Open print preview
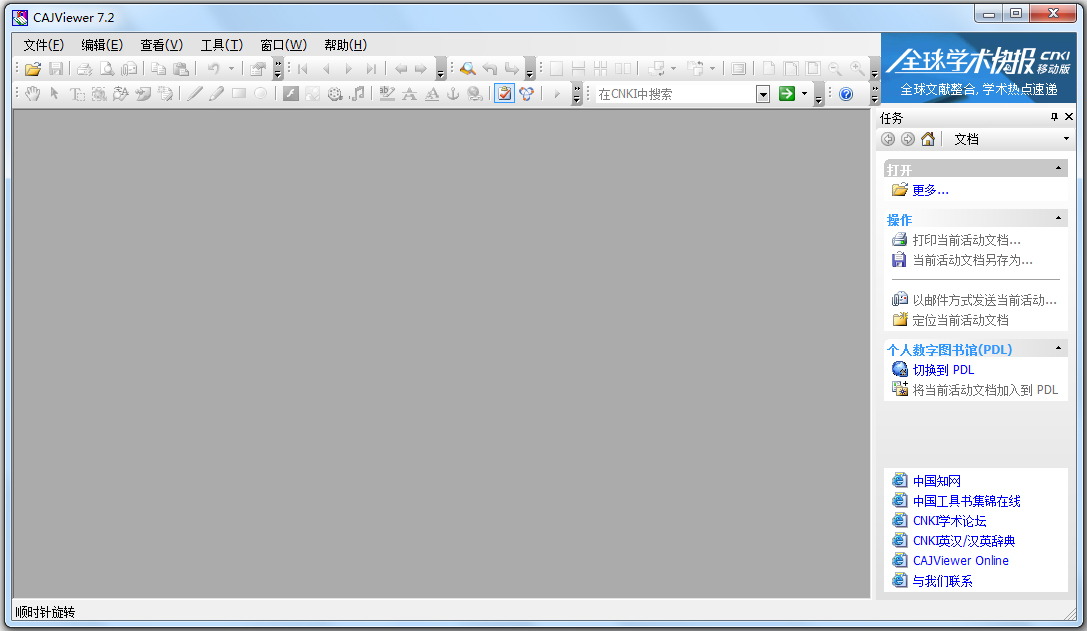This screenshot has width=1087, height=631. (107, 68)
